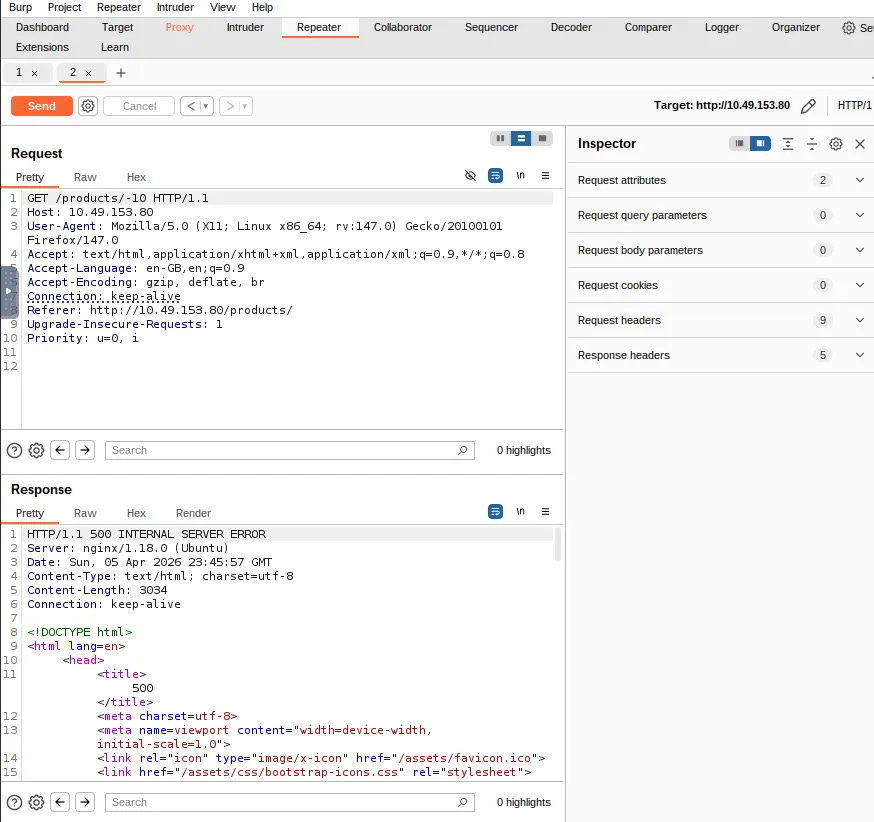Open history back dropdown arrow
874x822 pixels.
[206, 106]
